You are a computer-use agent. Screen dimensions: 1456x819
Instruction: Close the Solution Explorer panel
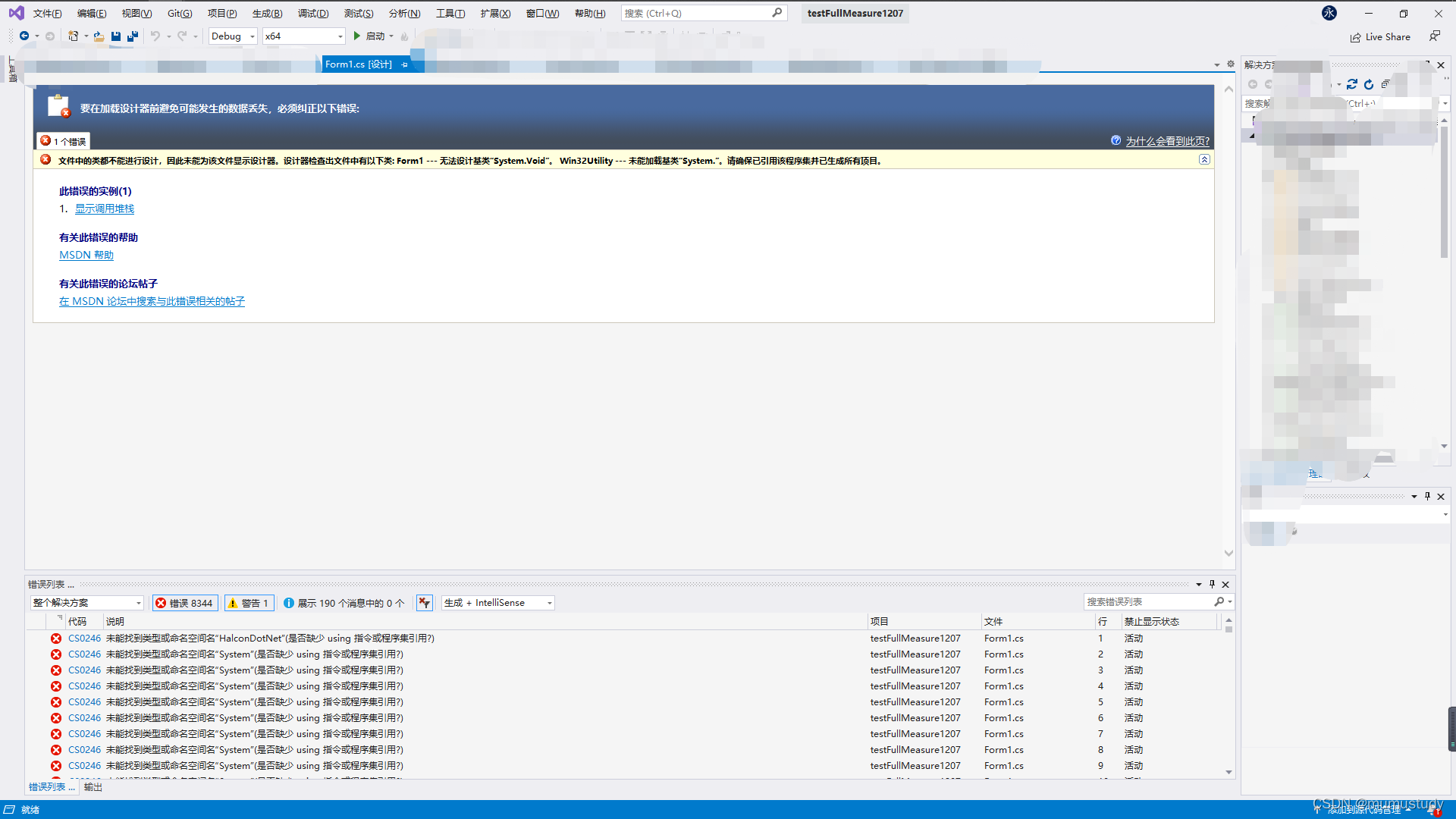pos(1441,65)
